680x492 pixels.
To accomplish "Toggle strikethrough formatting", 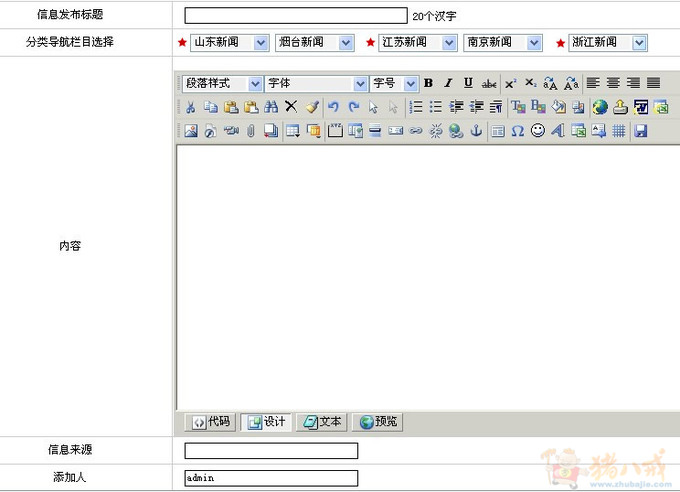I will [489, 84].
